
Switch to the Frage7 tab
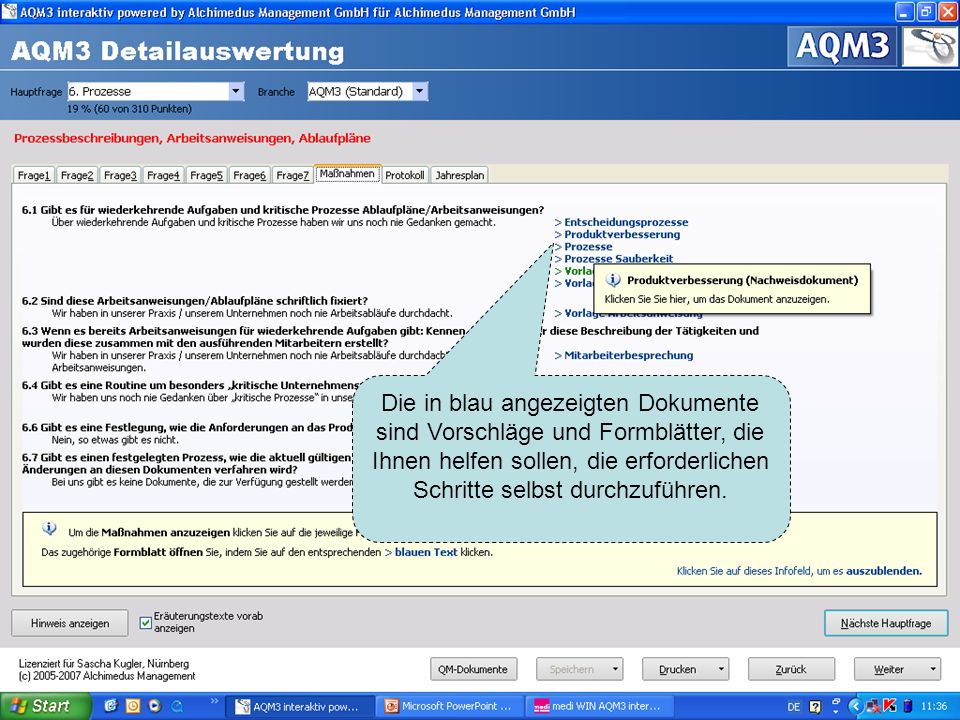pyautogui.click(x=293, y=175)
